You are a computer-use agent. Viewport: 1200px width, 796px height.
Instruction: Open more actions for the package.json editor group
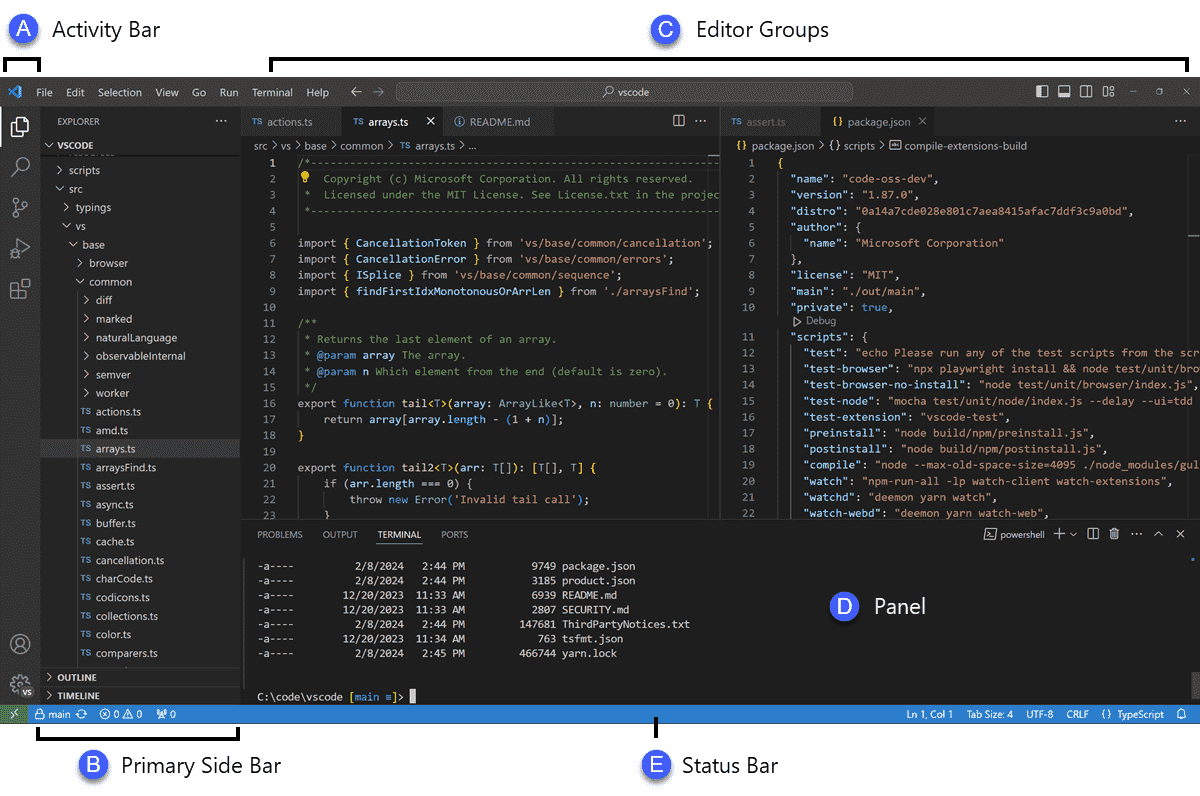[1180, 121]
